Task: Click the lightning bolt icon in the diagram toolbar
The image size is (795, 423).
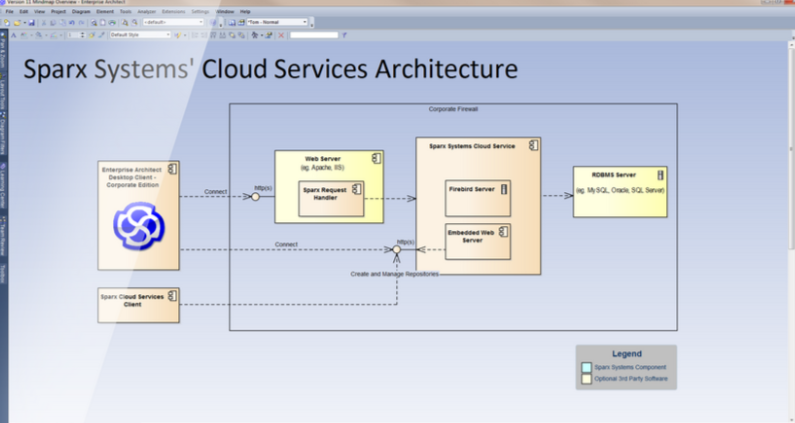Action: click(177, 35)
